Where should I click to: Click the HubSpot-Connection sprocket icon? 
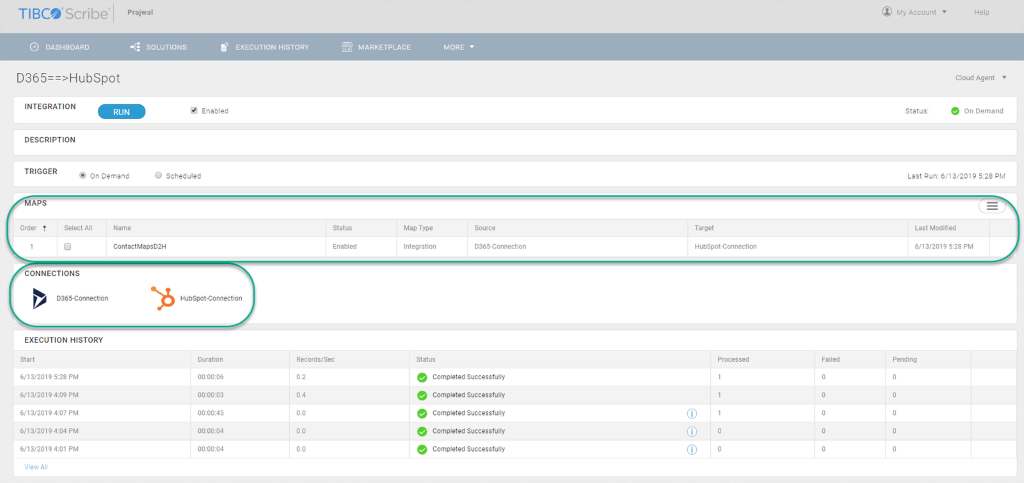click(x=163, y=298)
